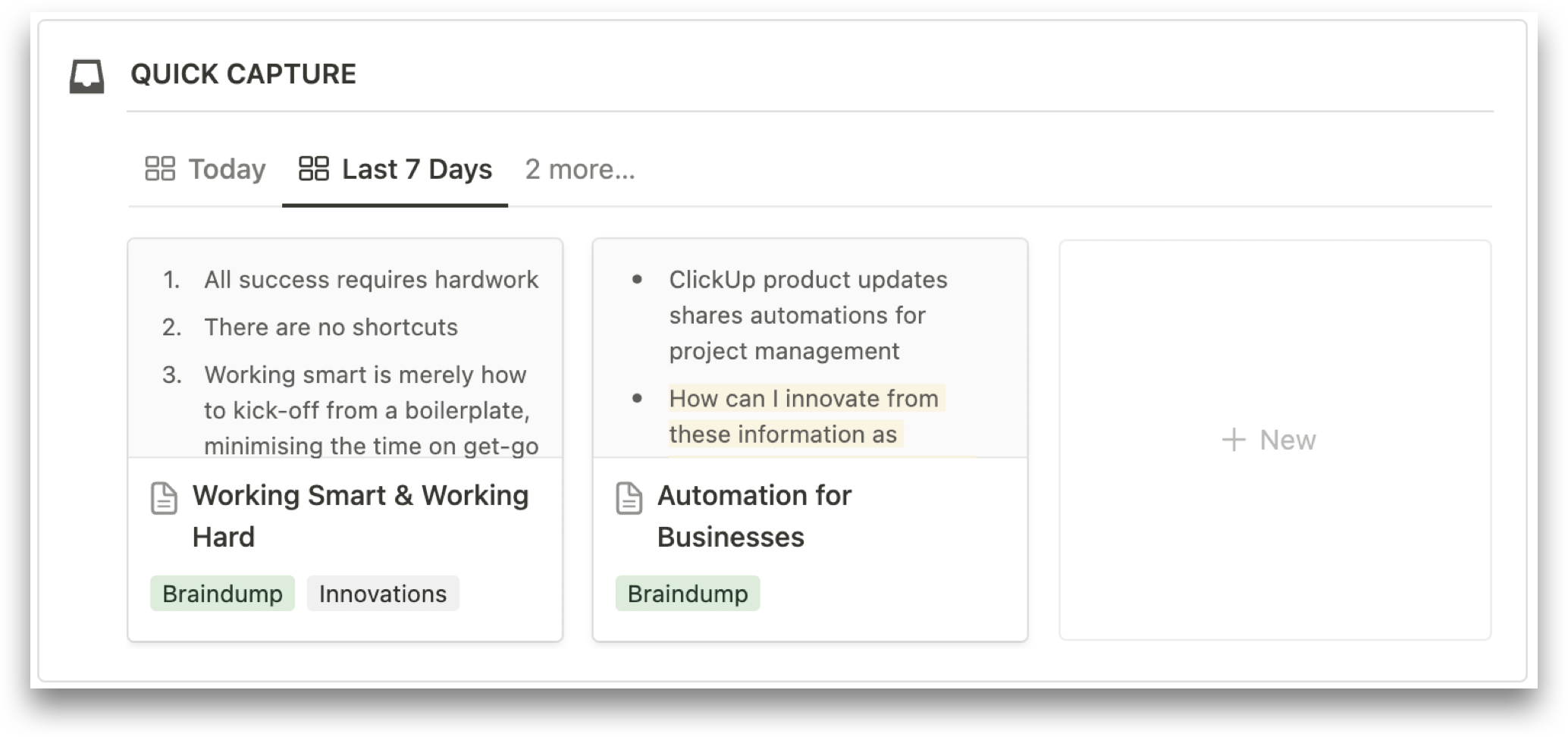The width and height of the screenshot is (1568, 737).
Task: Click Braindump tag on Automation card
Action: coord(688,594)
